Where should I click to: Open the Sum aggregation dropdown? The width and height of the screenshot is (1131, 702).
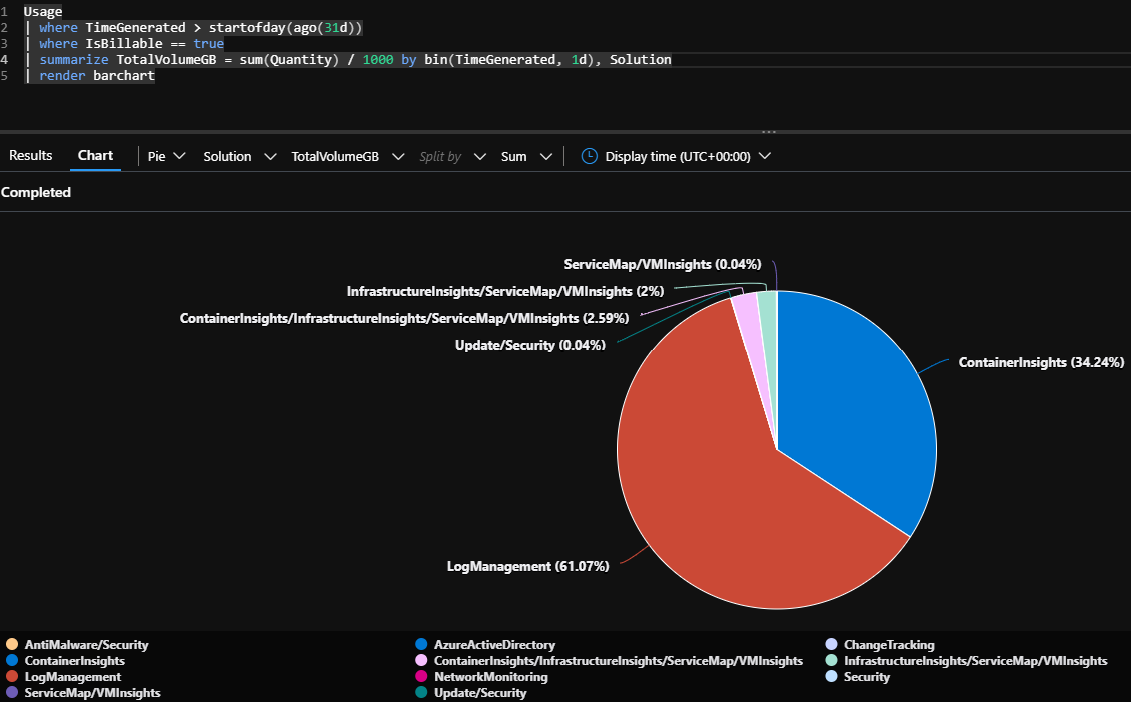coord(526,156)
